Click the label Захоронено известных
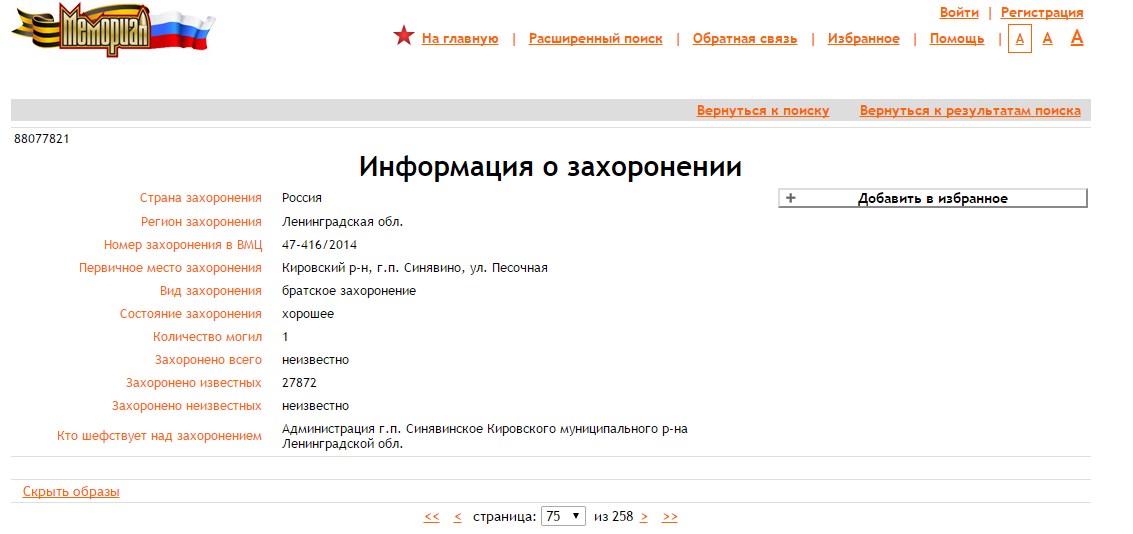The image size is (1133, 534). point(194,383)
